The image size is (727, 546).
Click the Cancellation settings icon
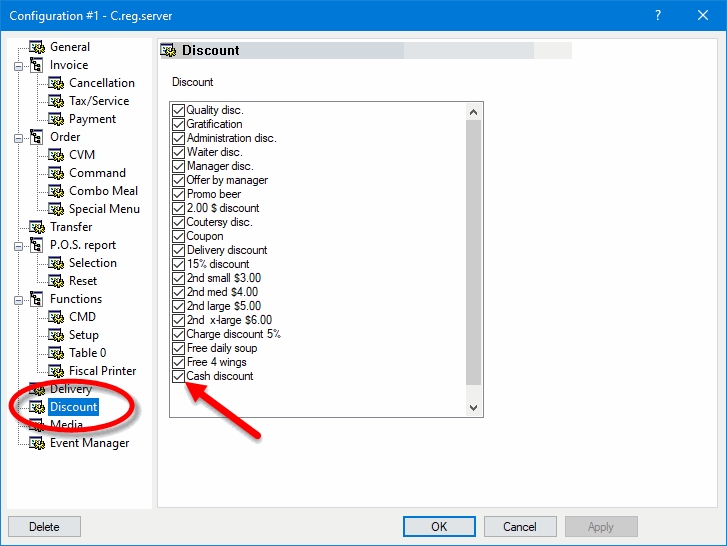point(56,83)
